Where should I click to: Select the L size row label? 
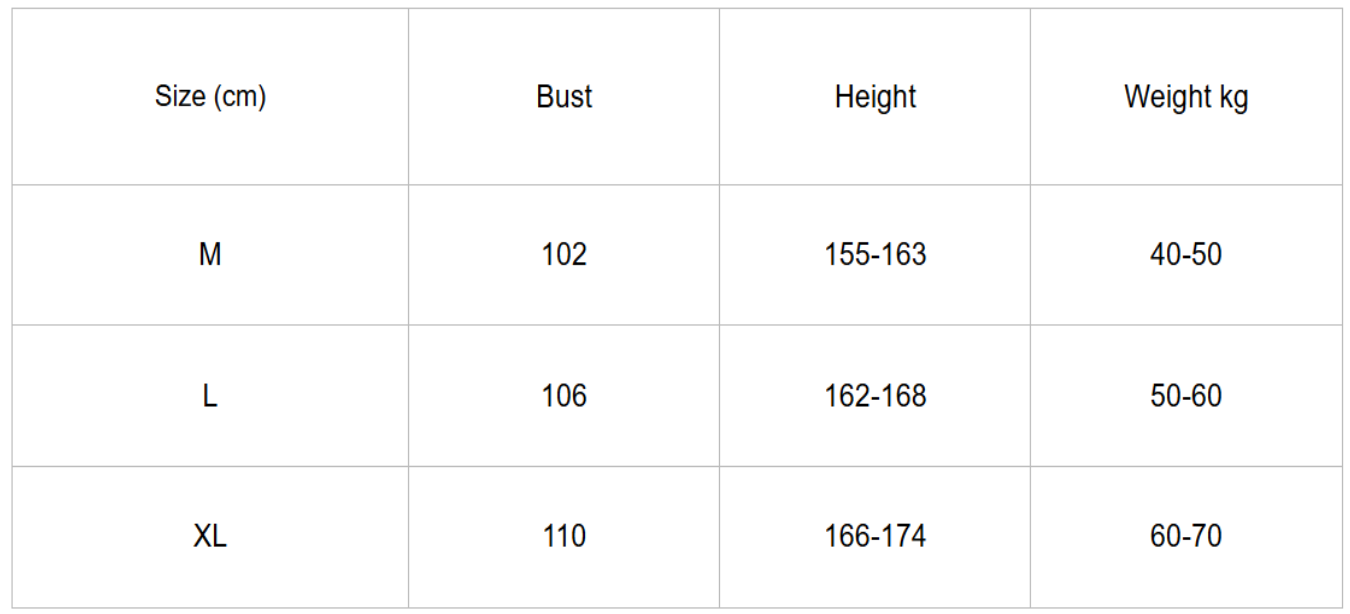[210, 396]
